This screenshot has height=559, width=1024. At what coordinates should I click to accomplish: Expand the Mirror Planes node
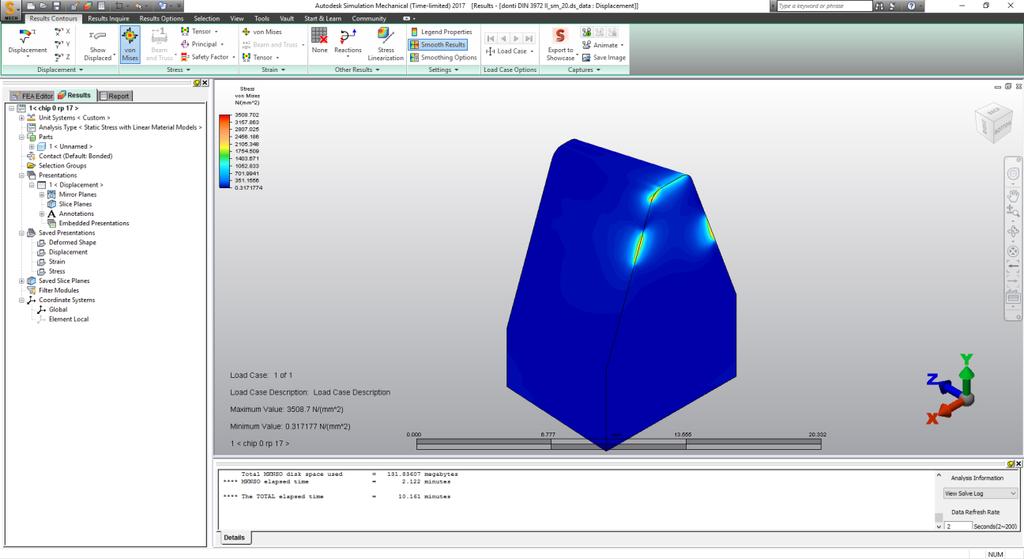[x=42, y=195]
